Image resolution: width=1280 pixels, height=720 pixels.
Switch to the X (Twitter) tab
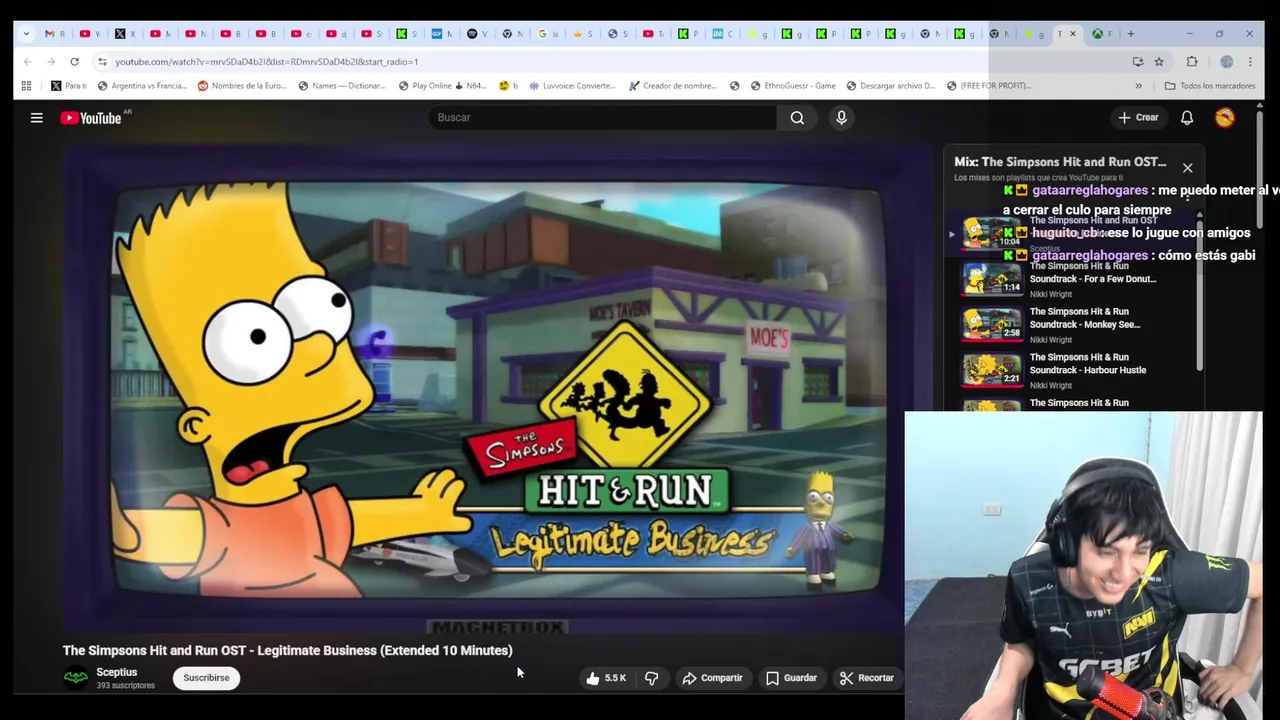coord(125,34)
